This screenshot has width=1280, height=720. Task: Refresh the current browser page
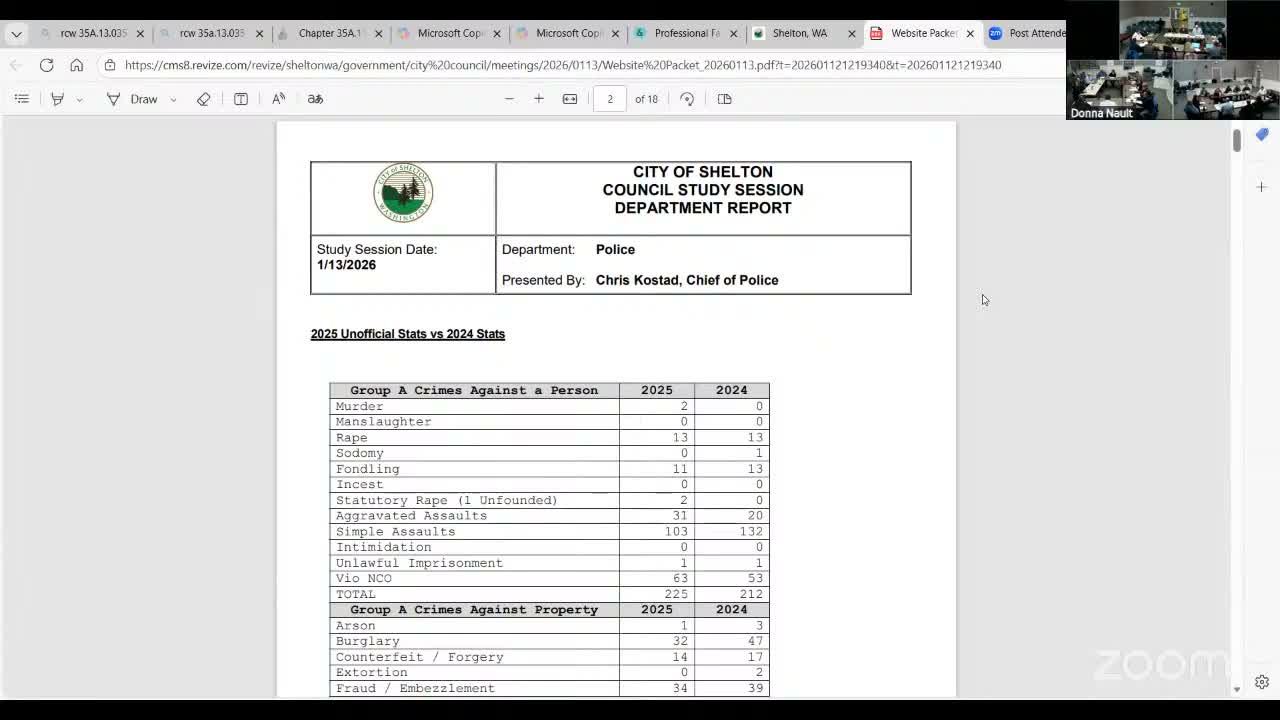coord(46,65)
